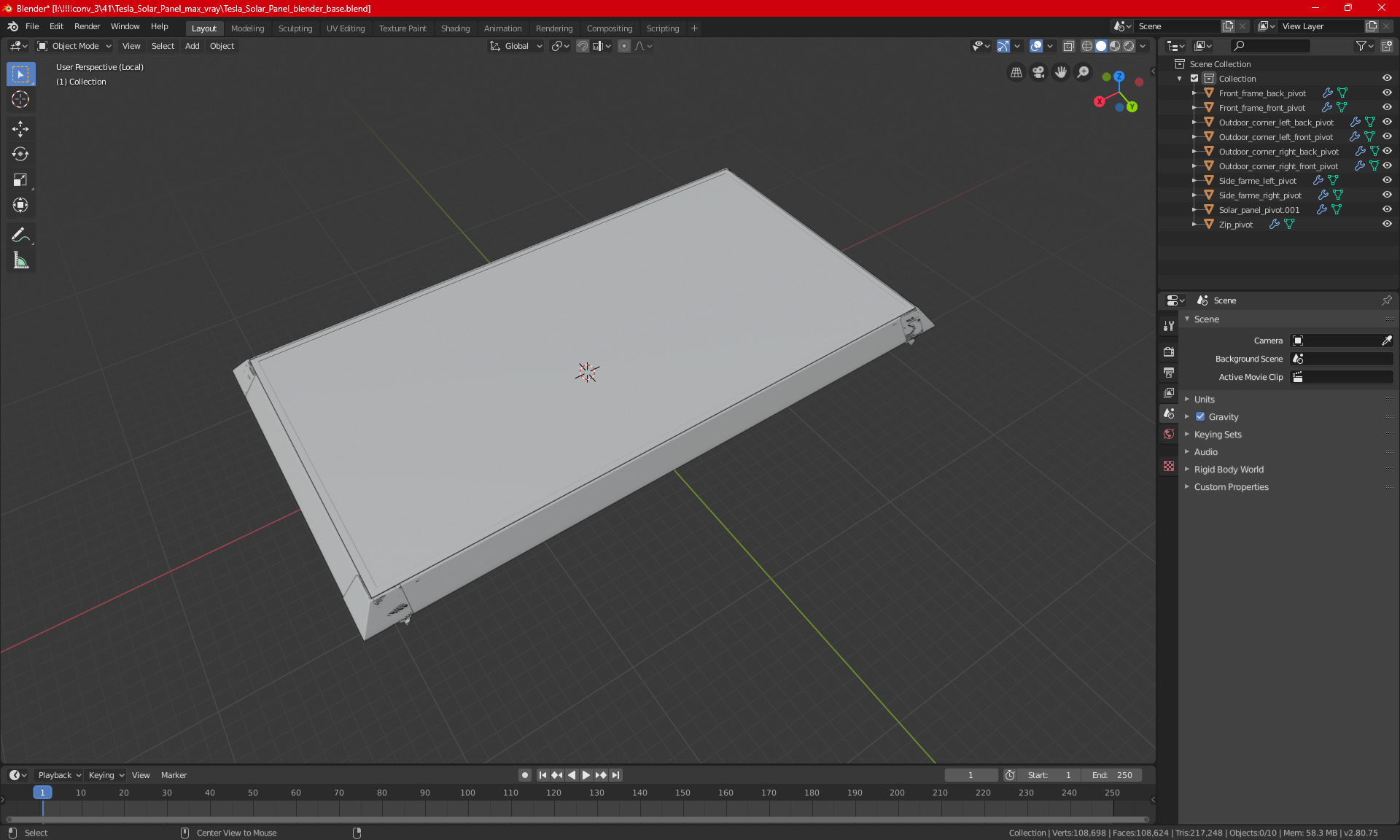Viewport: 1400px width, 840px height.
Task: Select Outdoor_corner_left_back_pivot in outliner
Action: (1276, 122)
